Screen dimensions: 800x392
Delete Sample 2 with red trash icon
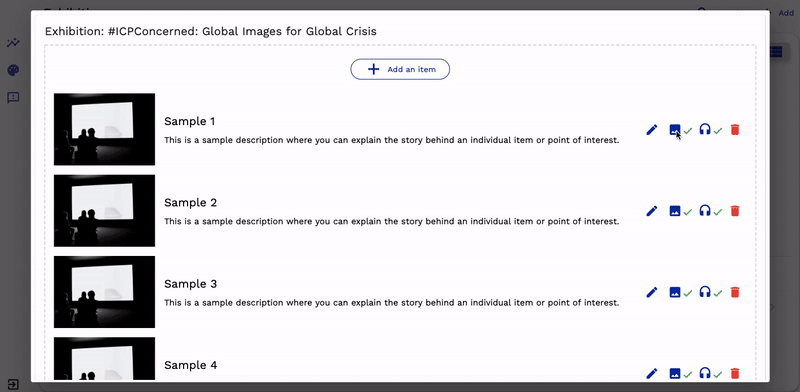tap(735, 211)
